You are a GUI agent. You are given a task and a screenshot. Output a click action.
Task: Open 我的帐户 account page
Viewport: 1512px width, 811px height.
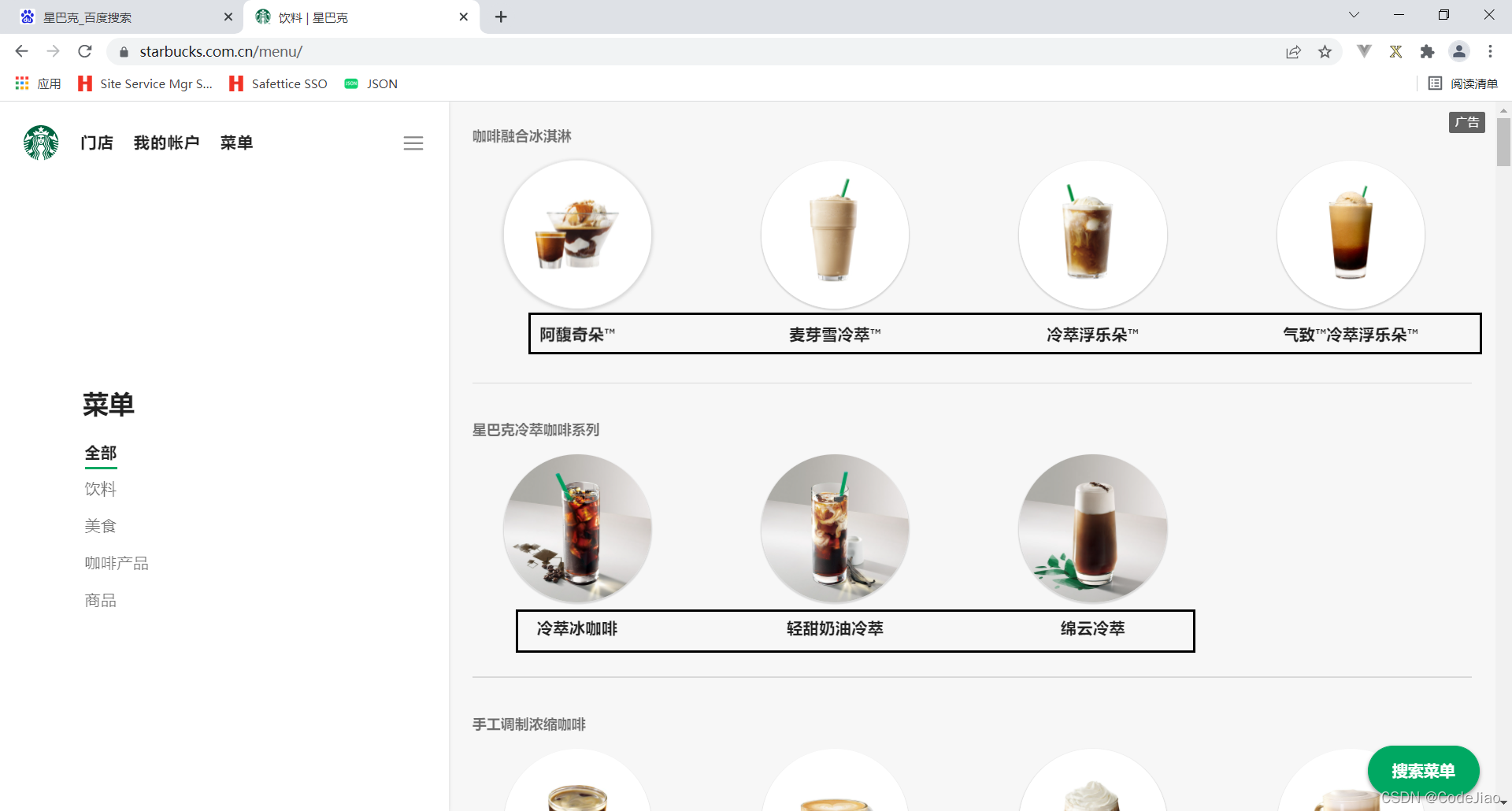(x=166, y=143)
